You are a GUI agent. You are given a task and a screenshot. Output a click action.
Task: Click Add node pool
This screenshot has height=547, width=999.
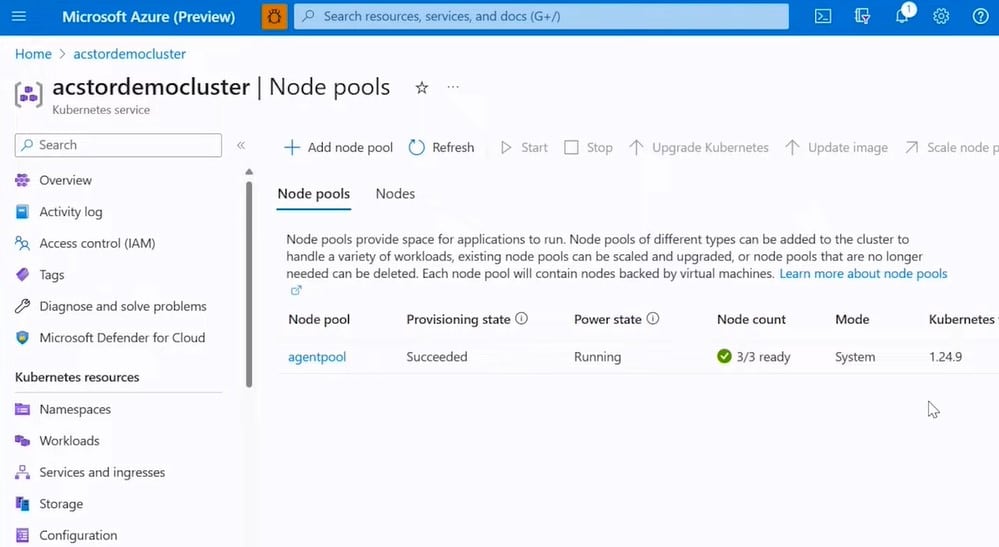tap(338, 148)
